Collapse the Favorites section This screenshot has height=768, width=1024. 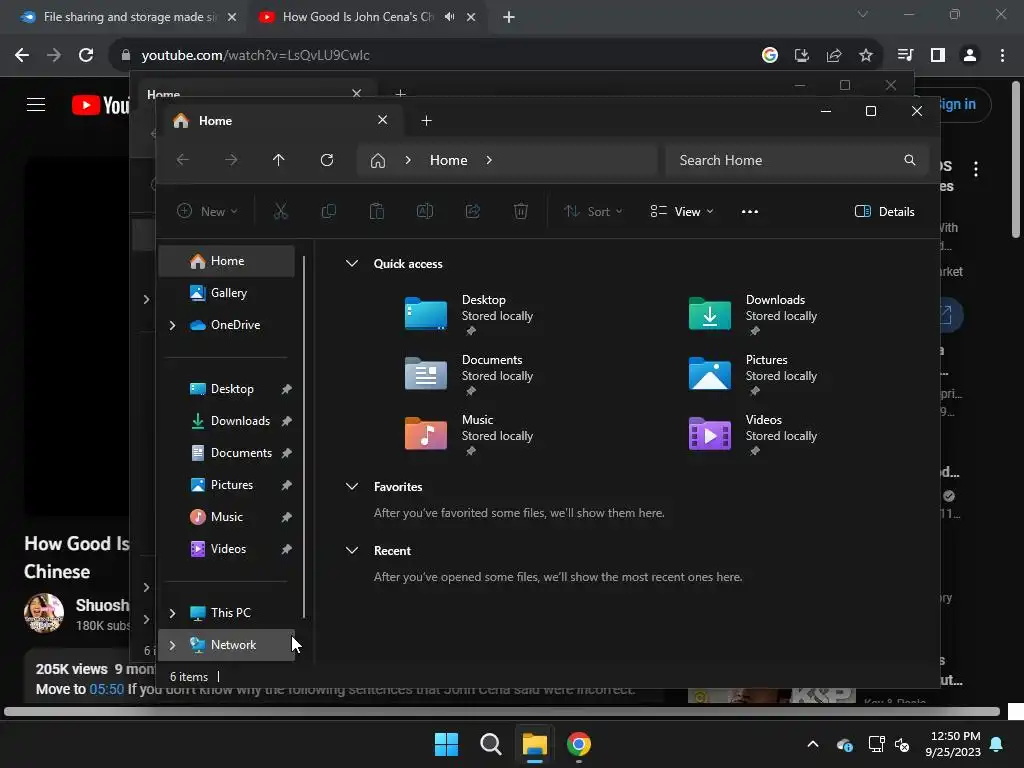pyautogui.click(x=351, y=487)
